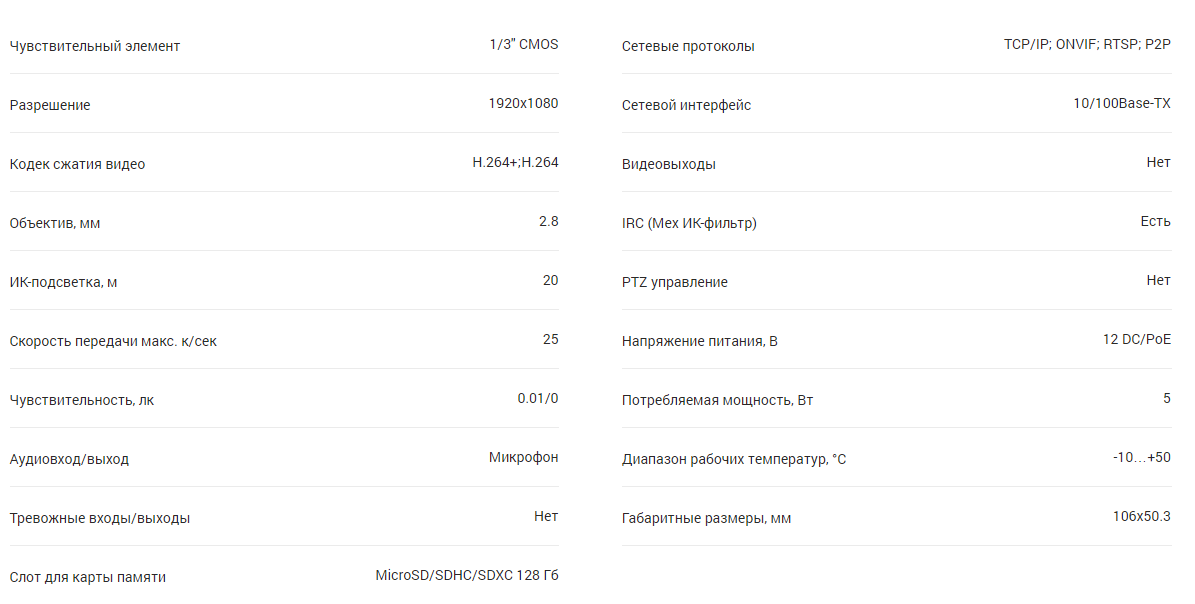Click the 10/100Base-TX interface value
This screenshot has height=604, width=1195.
point(1122,104)
